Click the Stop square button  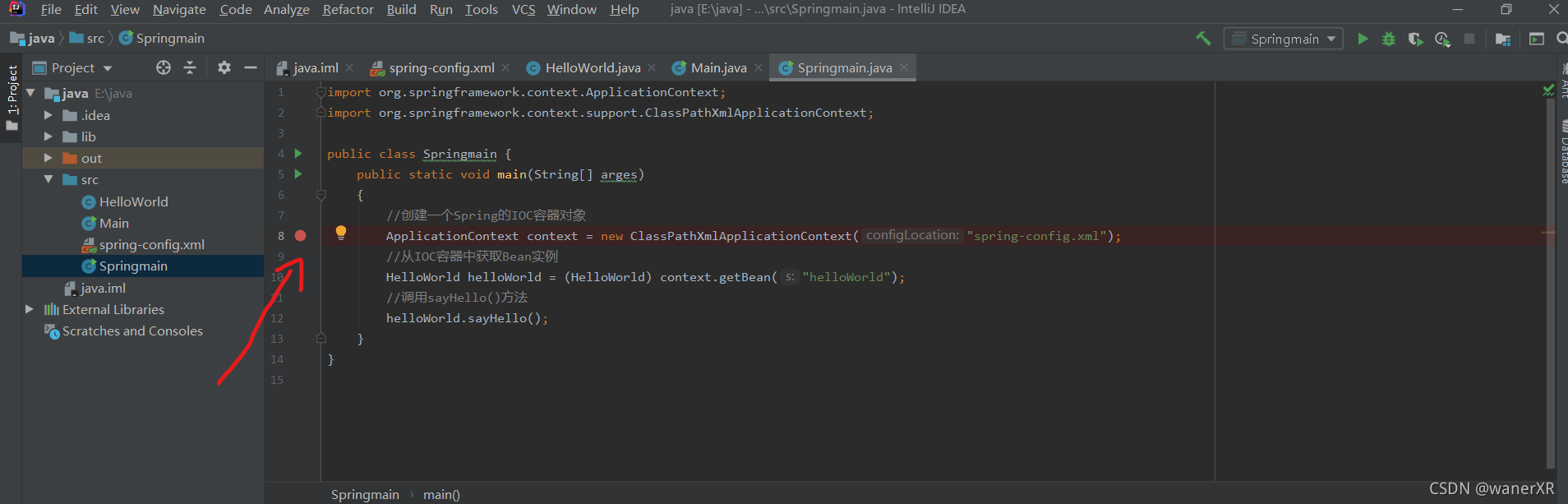tap(1469, 39)
